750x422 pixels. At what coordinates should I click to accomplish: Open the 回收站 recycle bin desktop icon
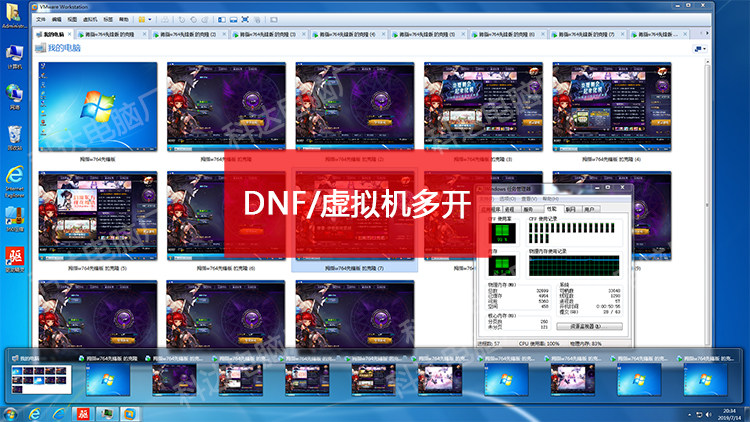(14, 138)
